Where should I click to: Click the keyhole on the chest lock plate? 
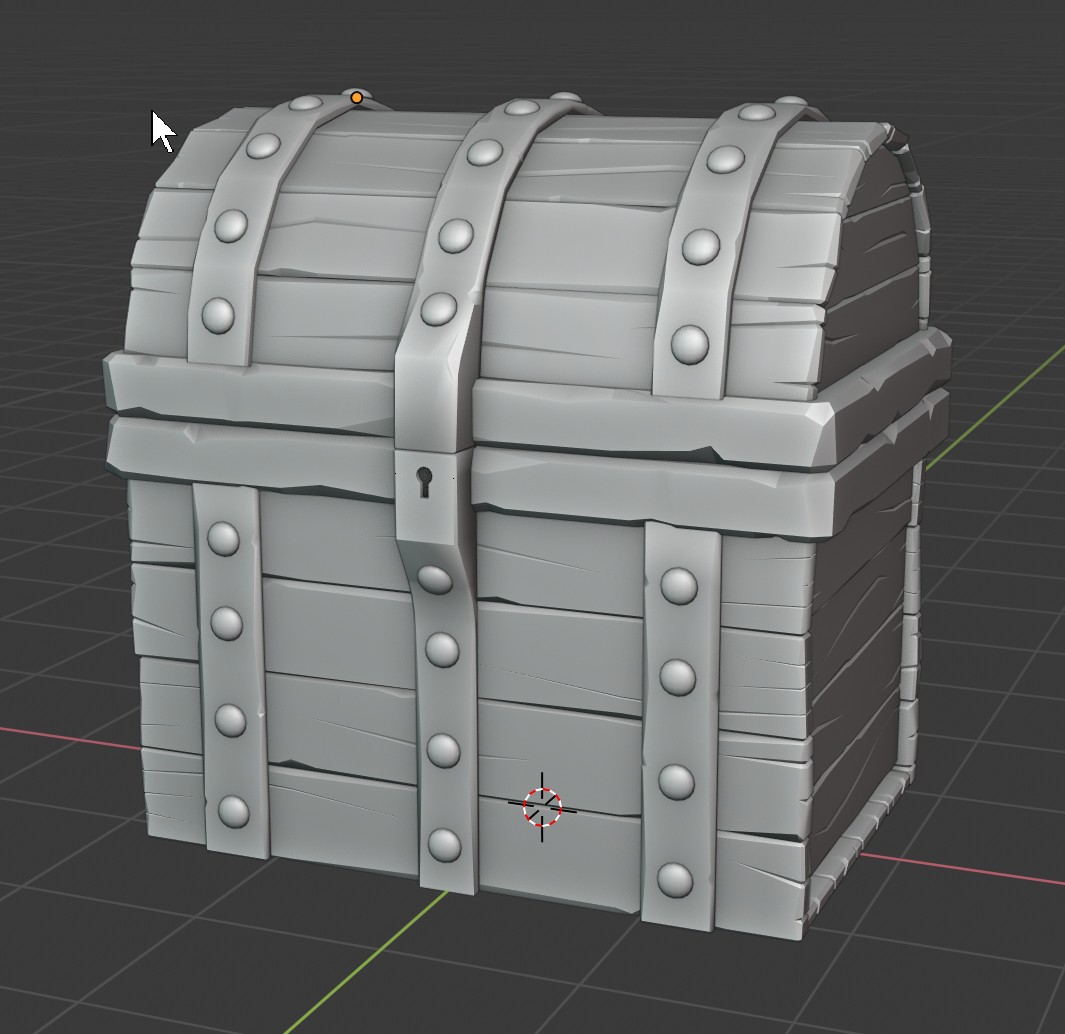(x=424, y=480)
